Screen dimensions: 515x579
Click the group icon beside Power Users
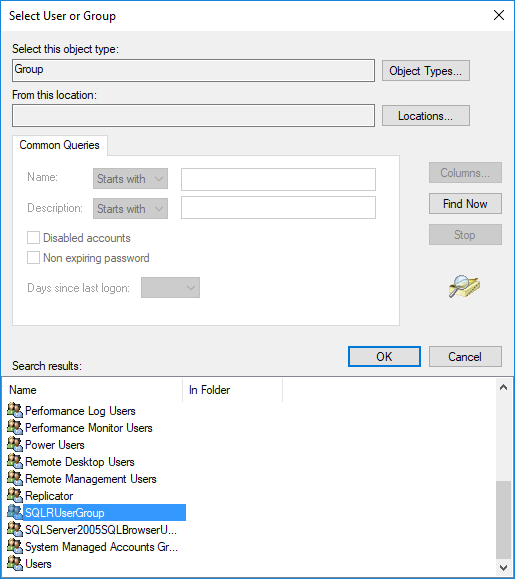click(x=15, y=444)
